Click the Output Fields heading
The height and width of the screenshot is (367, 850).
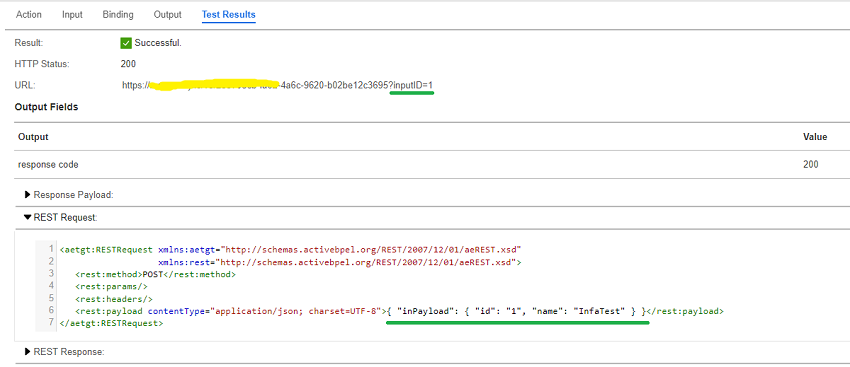point(47,107)
